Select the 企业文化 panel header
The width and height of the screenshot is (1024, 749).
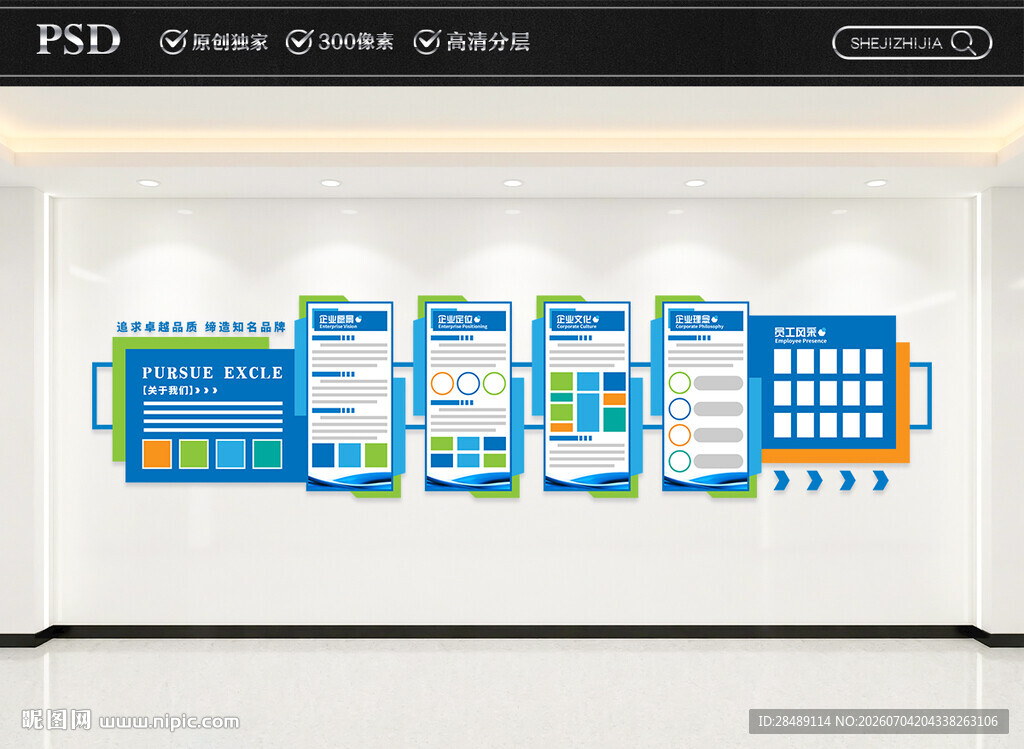pos(587,321)
